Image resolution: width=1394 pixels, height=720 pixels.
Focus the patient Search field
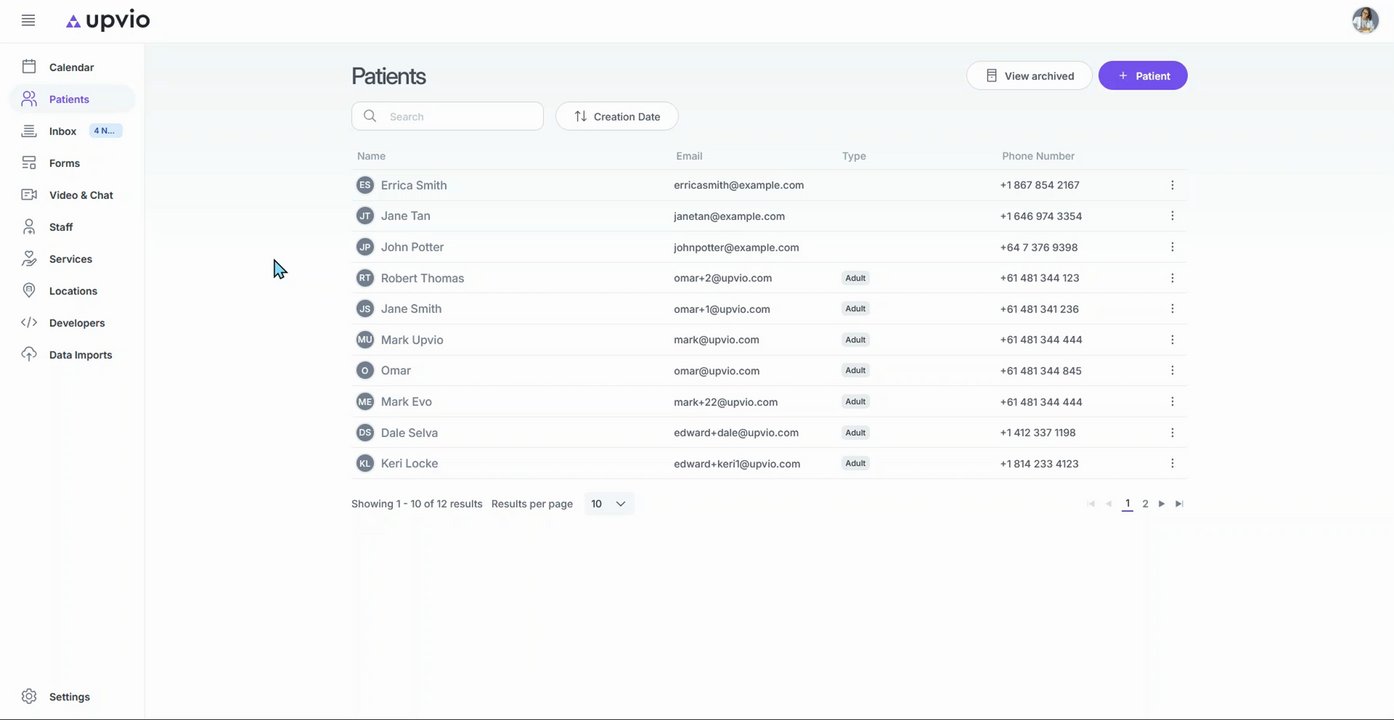pyautogui.click(x=447, y=116)
